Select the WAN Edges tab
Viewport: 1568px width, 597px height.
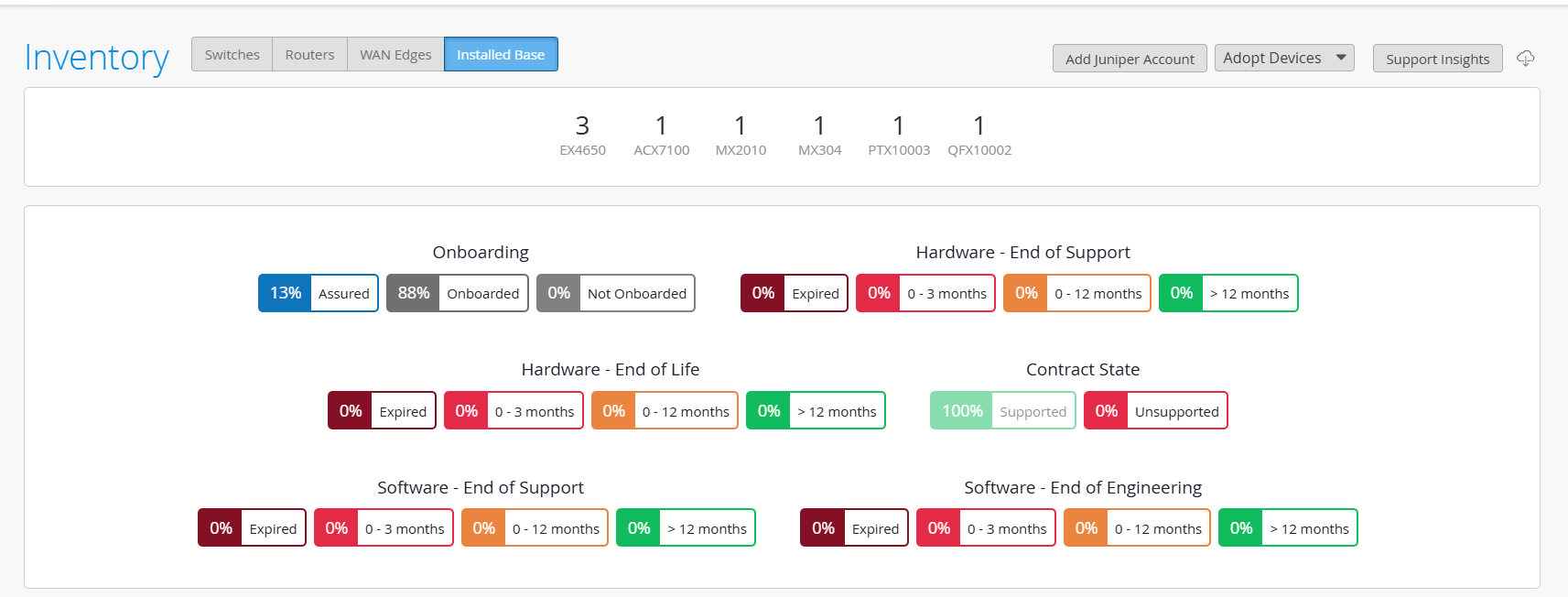point(395,55)
